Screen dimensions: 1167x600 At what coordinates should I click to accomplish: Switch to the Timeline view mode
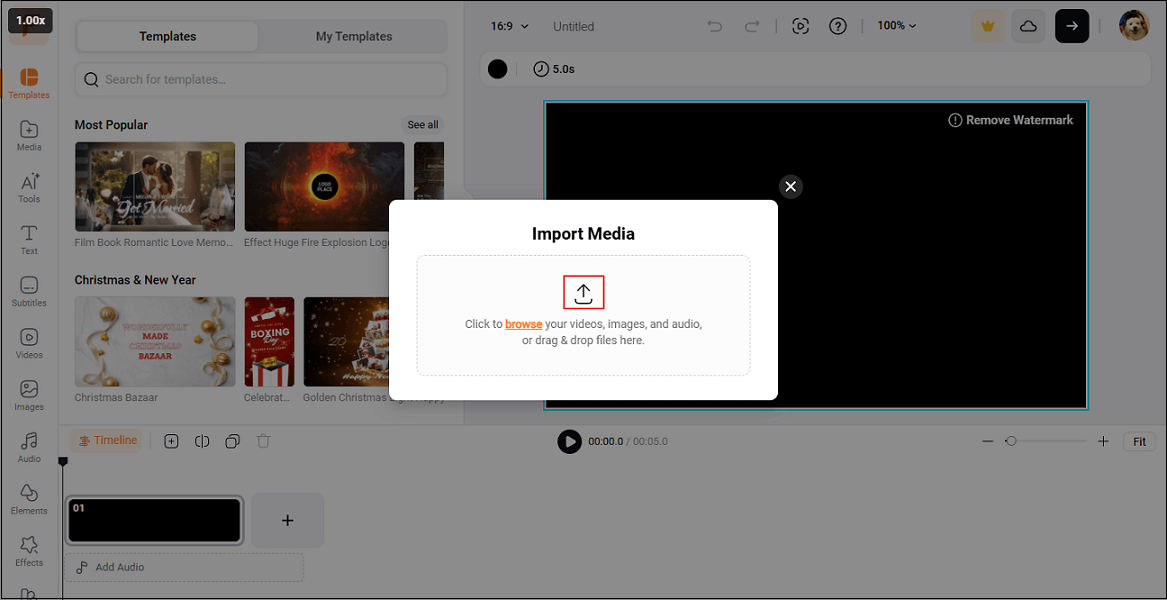106,440
